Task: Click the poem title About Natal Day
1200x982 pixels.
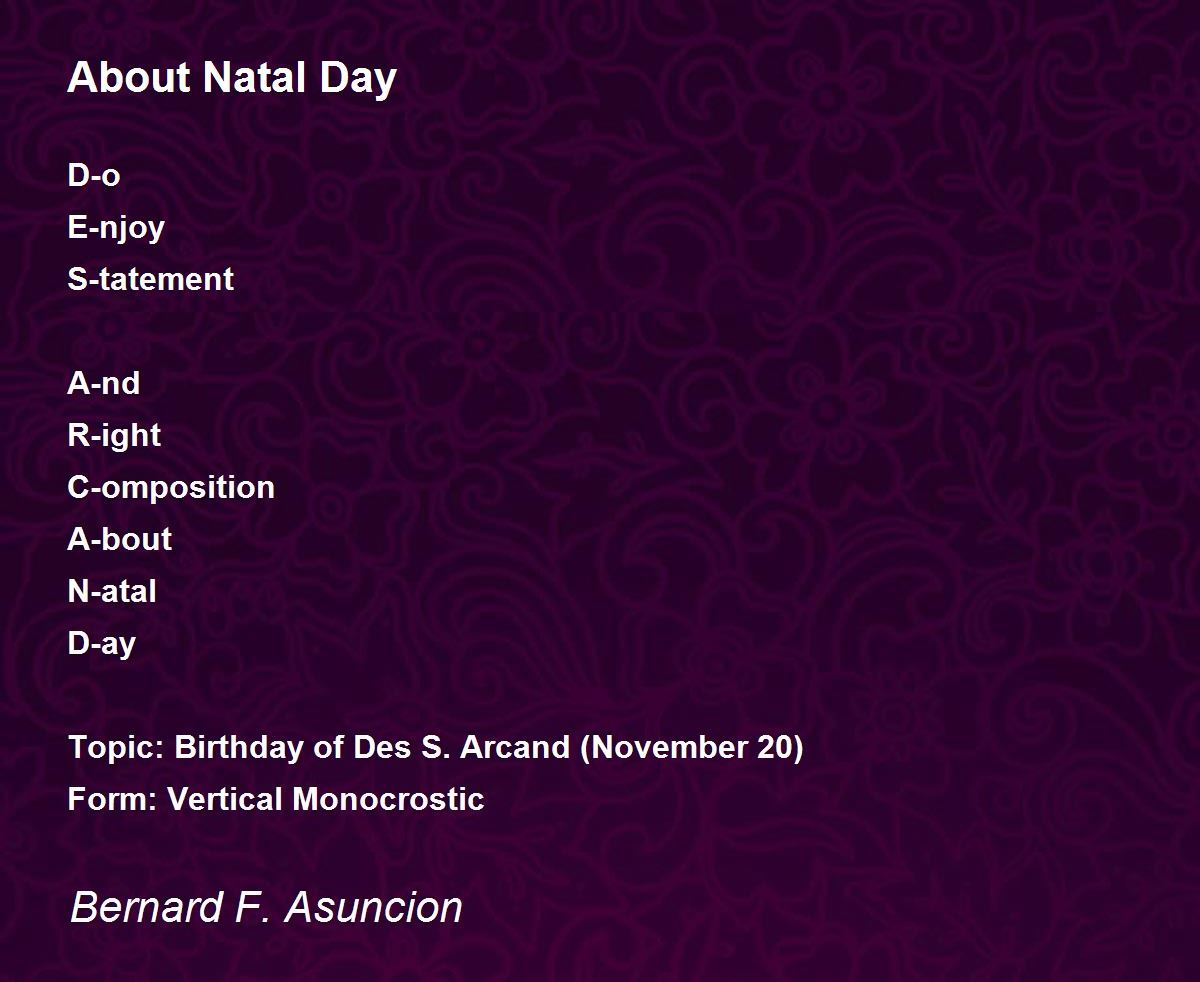Action: tap(232, 78)
